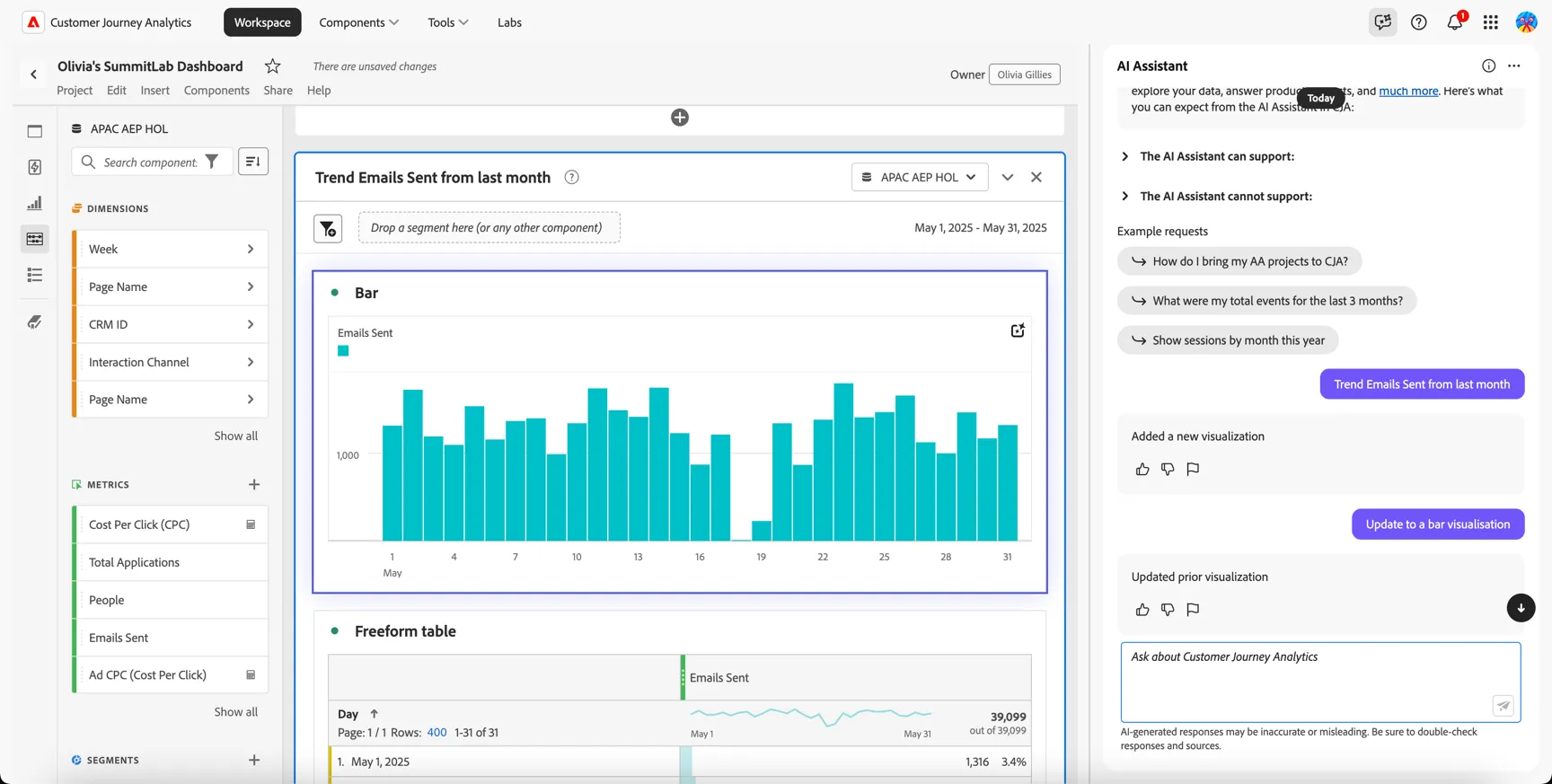Give thumbs down to Added a new visualization

pos(1168,469)
